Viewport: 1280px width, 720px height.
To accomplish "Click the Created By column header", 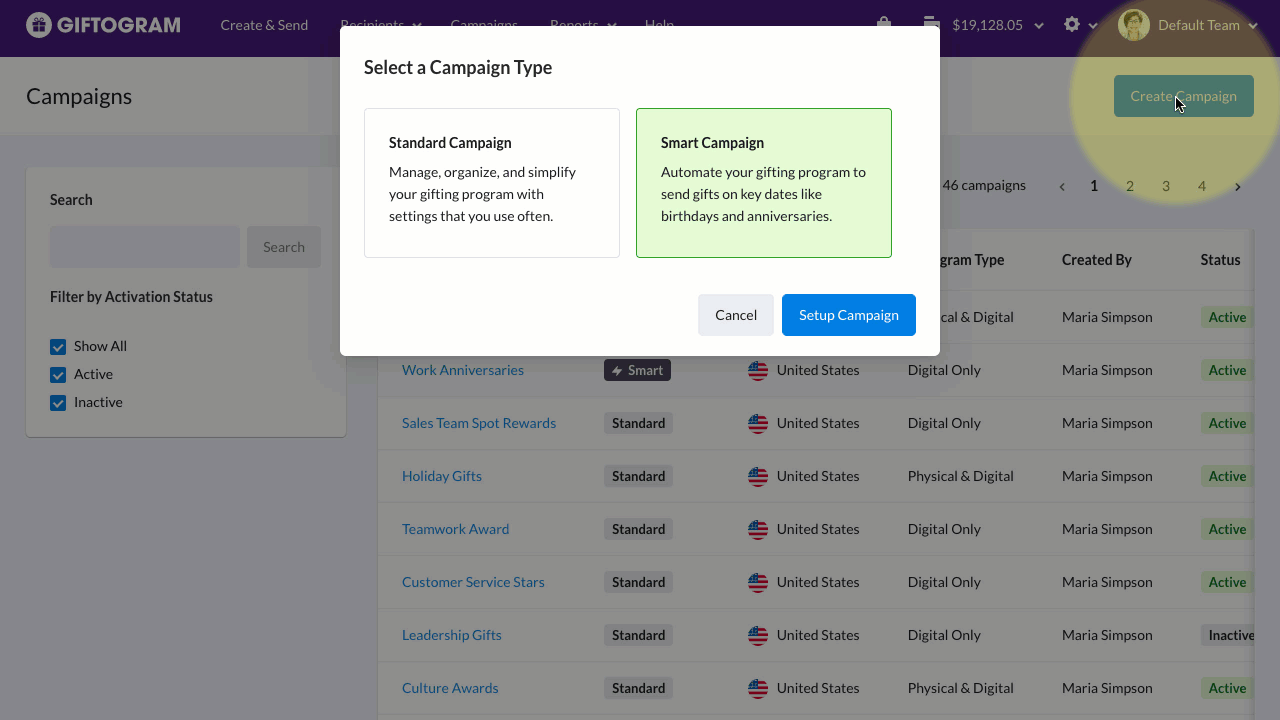I will pos(1097,260).
